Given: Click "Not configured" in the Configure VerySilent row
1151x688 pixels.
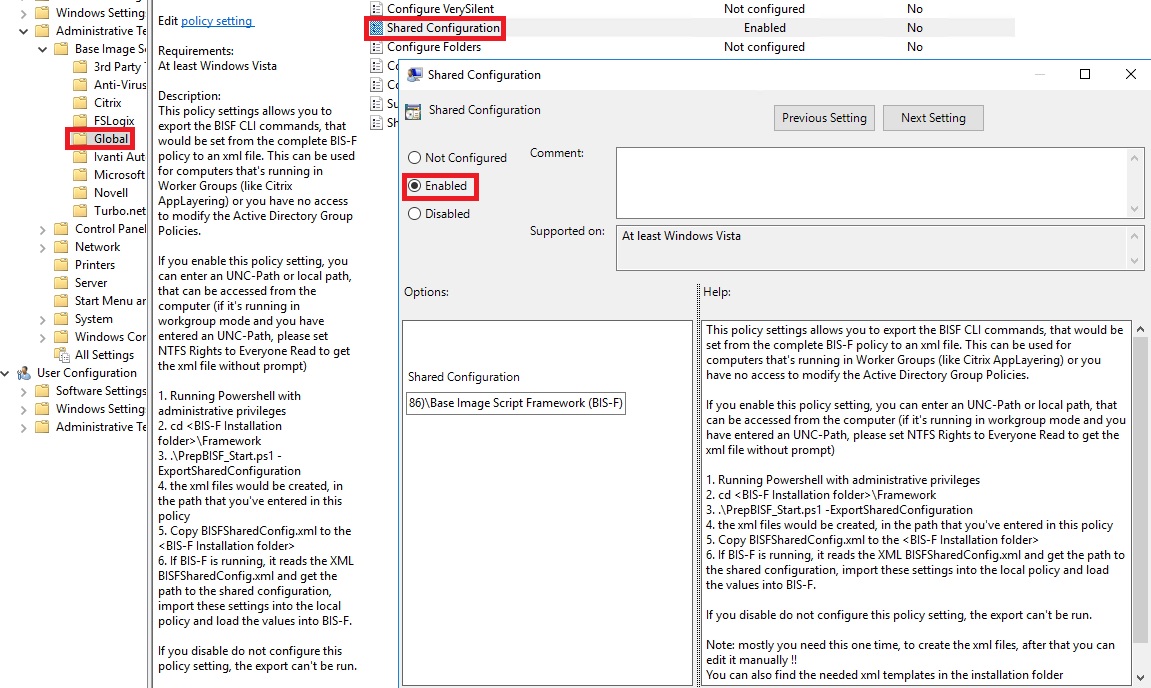Looking at the screenshot, I should tap(764, 9).
